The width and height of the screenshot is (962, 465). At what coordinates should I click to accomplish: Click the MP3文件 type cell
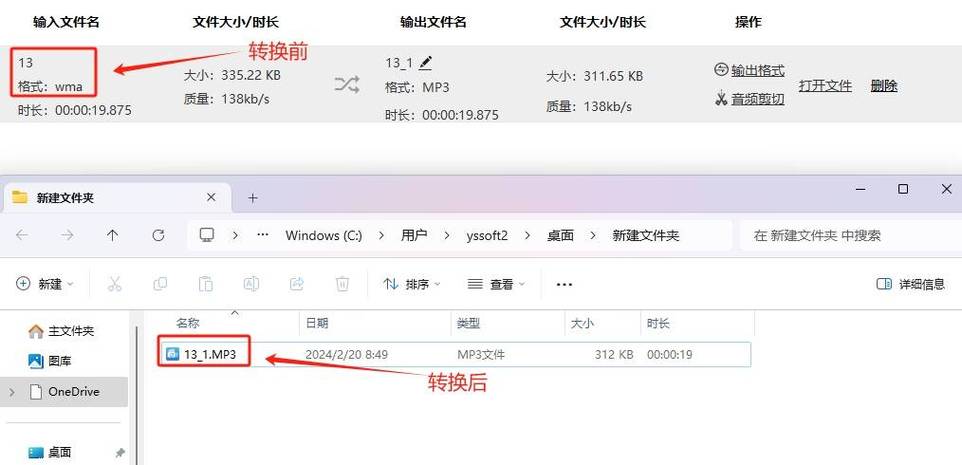(481, 355)
